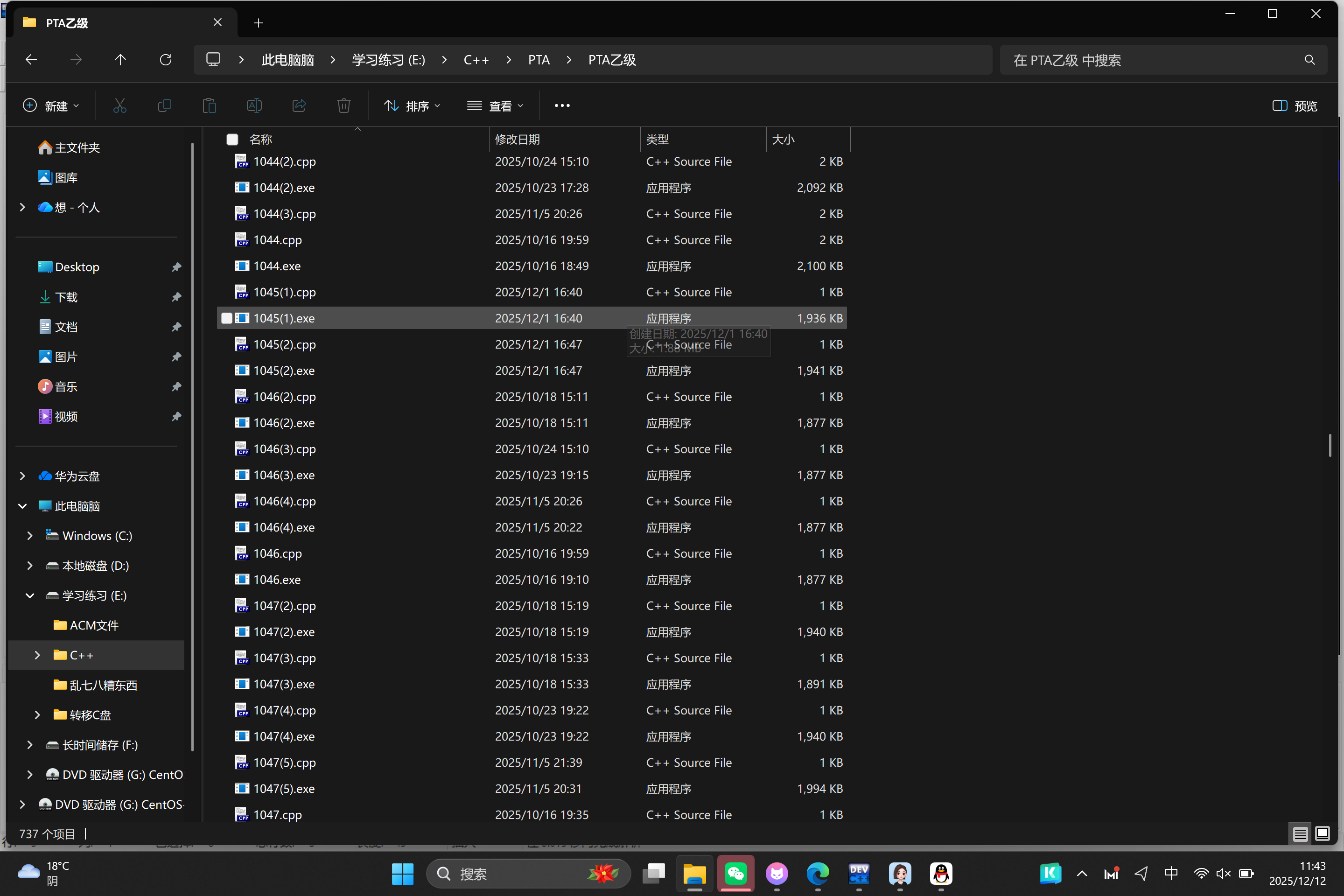The image size is (1344, 896).
Task: Open the 查看 view menu
Action: 495,106
